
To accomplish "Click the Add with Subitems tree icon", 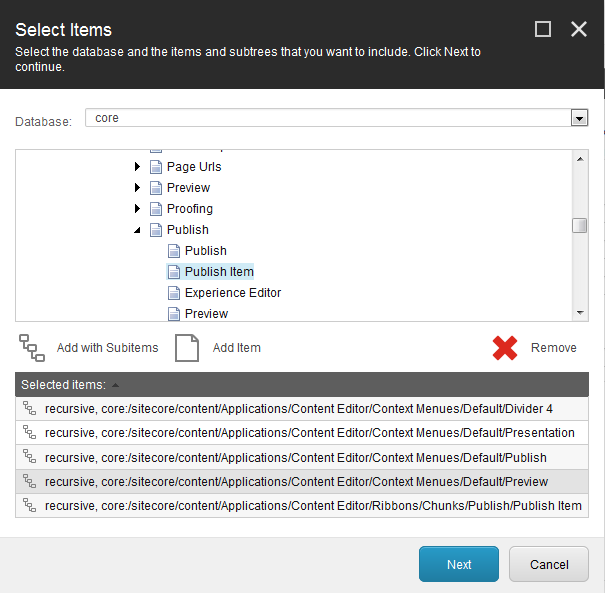I will click(32, 348).
